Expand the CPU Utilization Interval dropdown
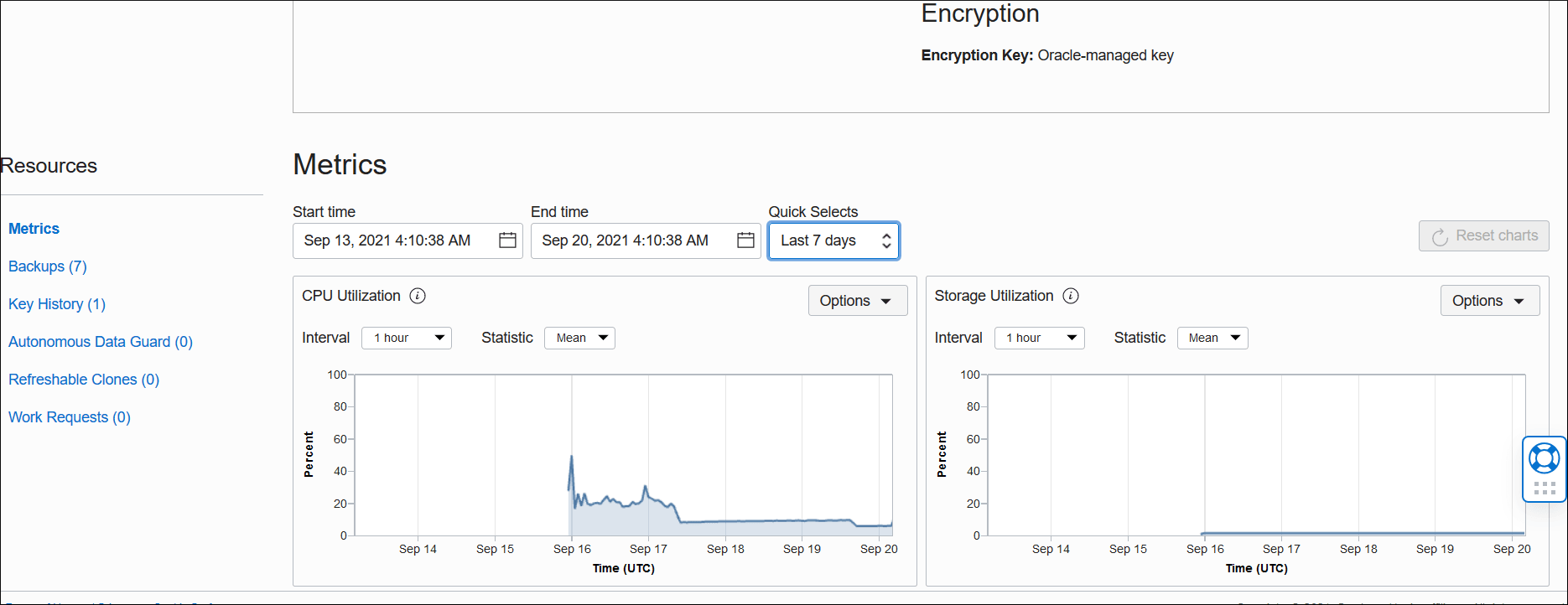This screenshot has width=1568, height=605. 407,338
